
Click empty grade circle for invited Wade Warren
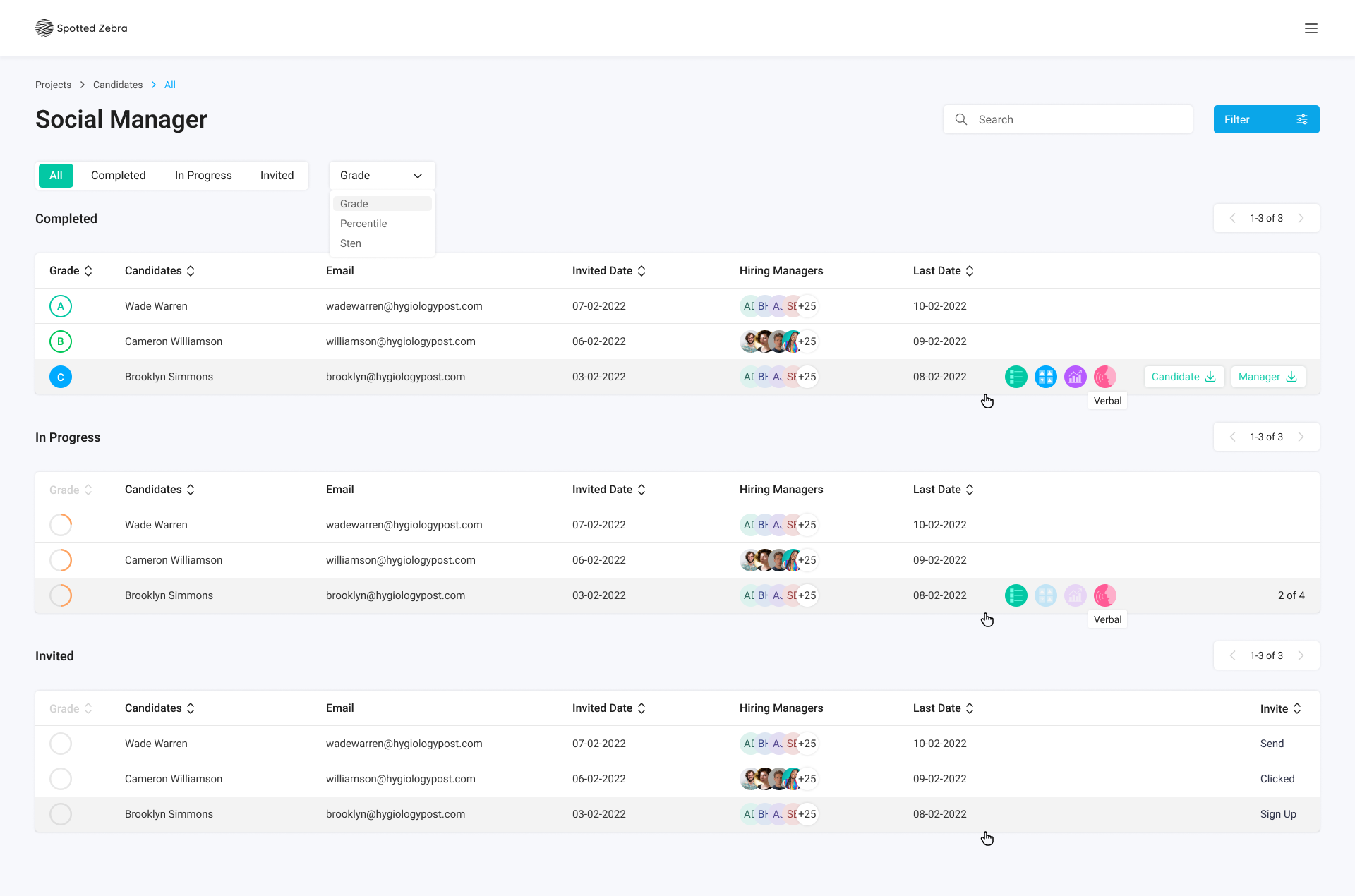[x=61, y=744]
